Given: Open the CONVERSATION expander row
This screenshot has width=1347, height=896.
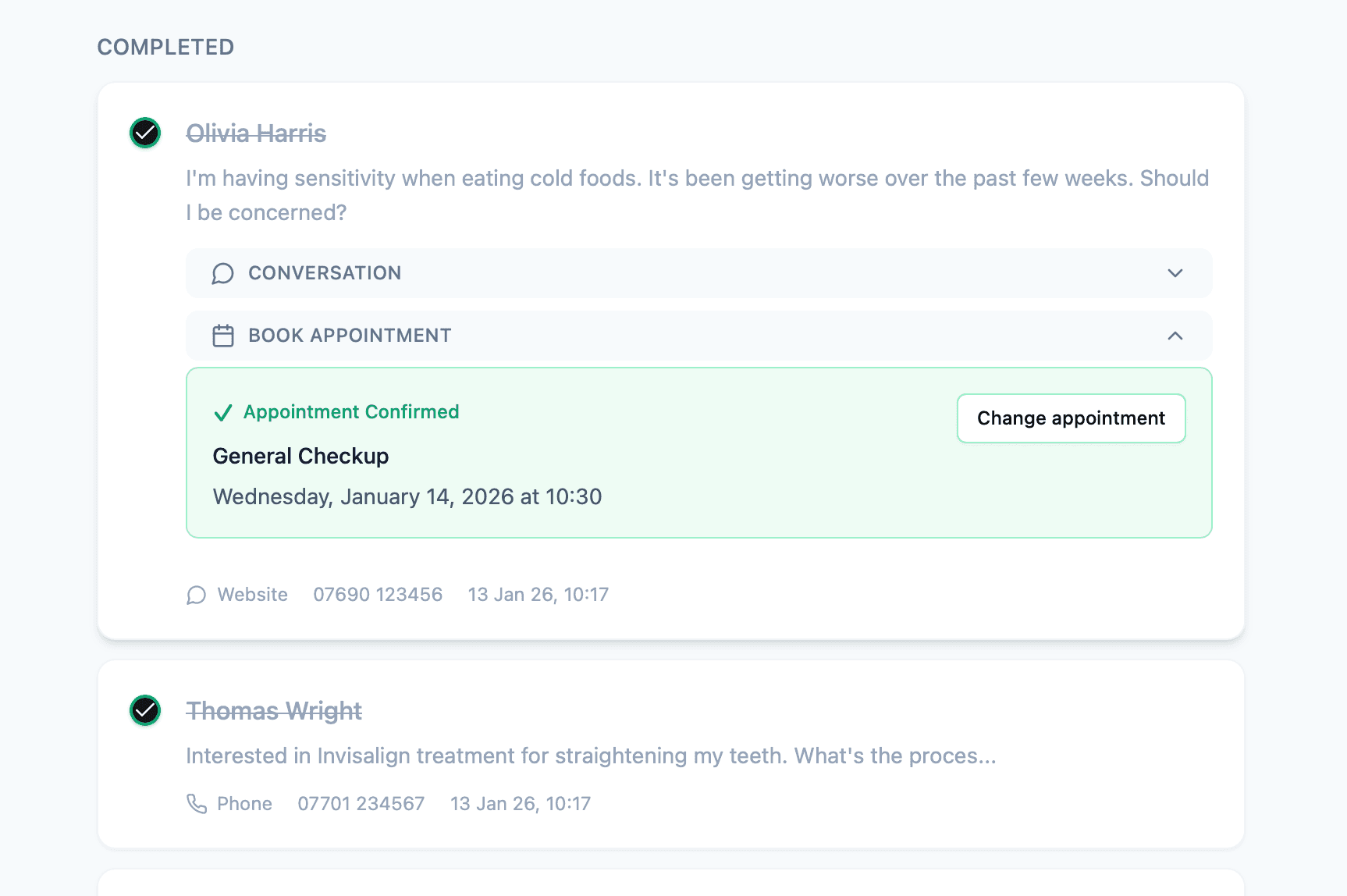Looking at the screenshot, I should [x=698, y=273].
